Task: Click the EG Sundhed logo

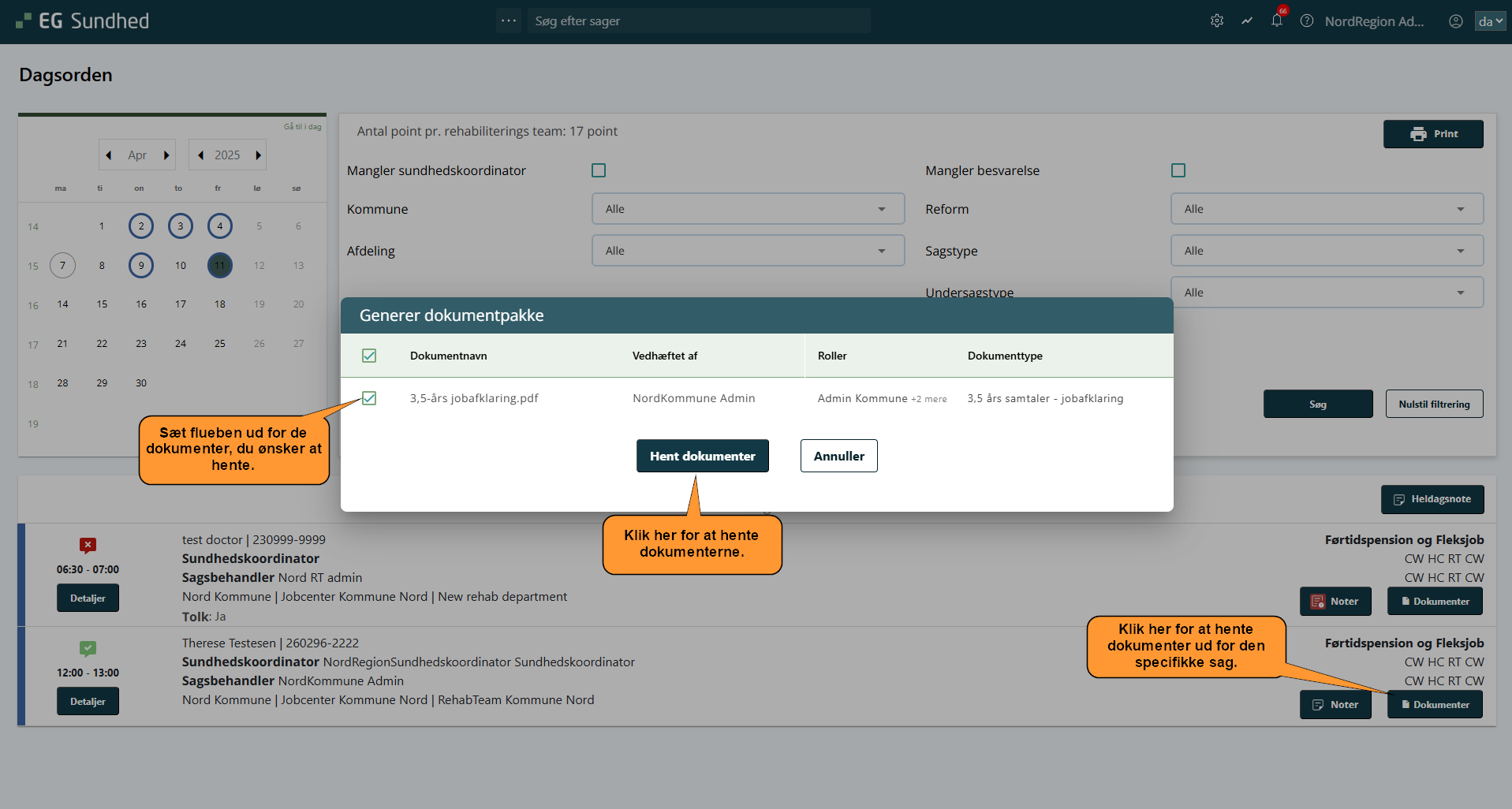Action: point(82,21)
